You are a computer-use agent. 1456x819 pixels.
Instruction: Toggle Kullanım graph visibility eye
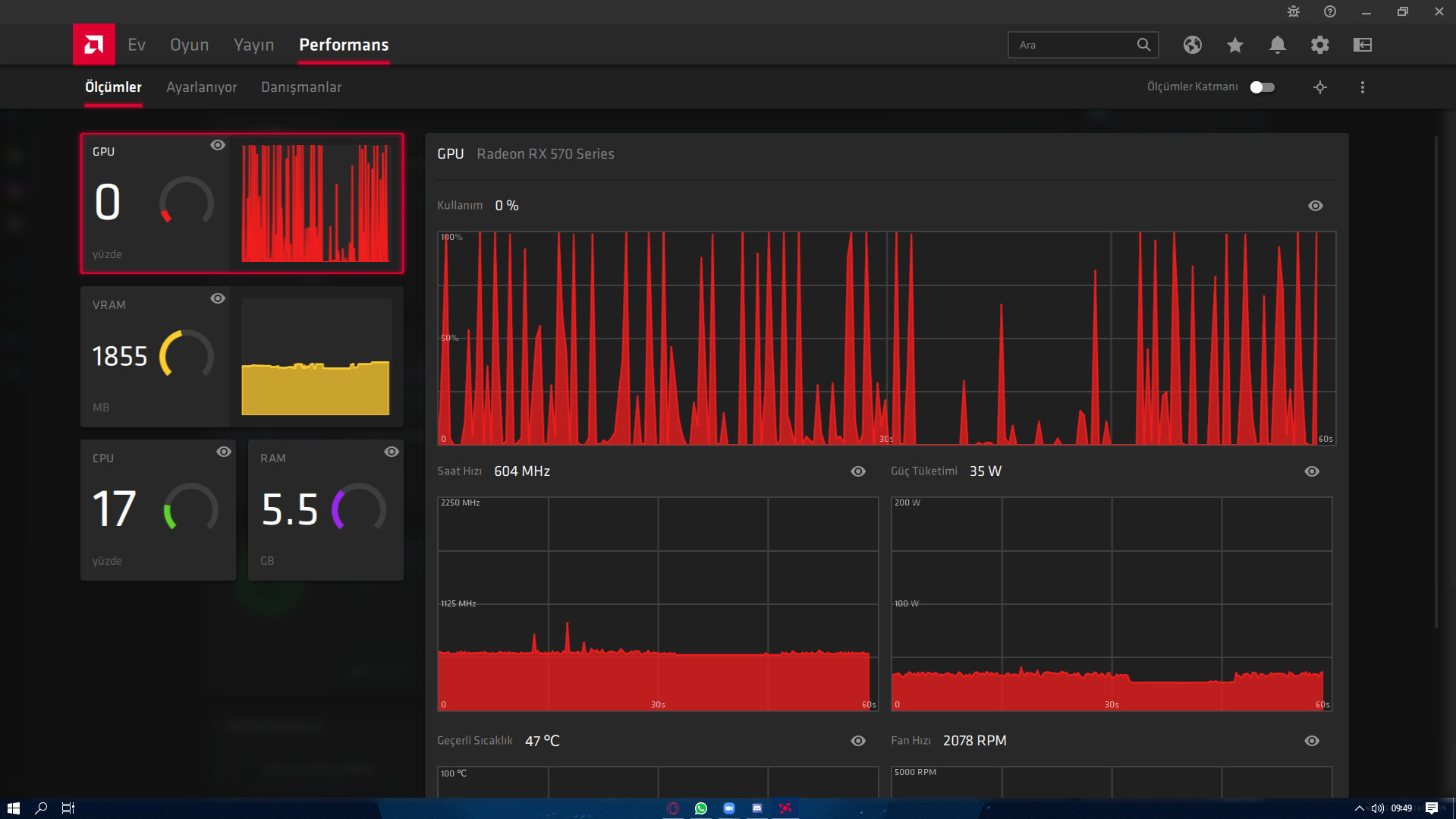(x=1316, y=206)
